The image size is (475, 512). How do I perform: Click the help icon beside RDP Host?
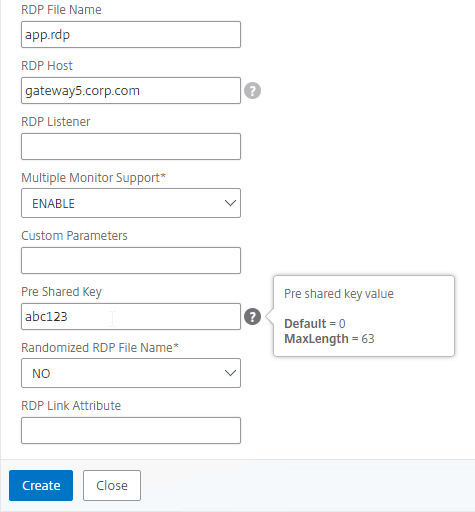pos(252,91)
